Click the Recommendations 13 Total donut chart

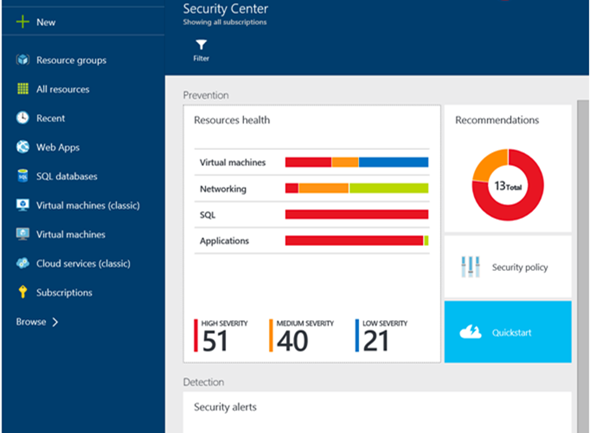click(508, 185)
